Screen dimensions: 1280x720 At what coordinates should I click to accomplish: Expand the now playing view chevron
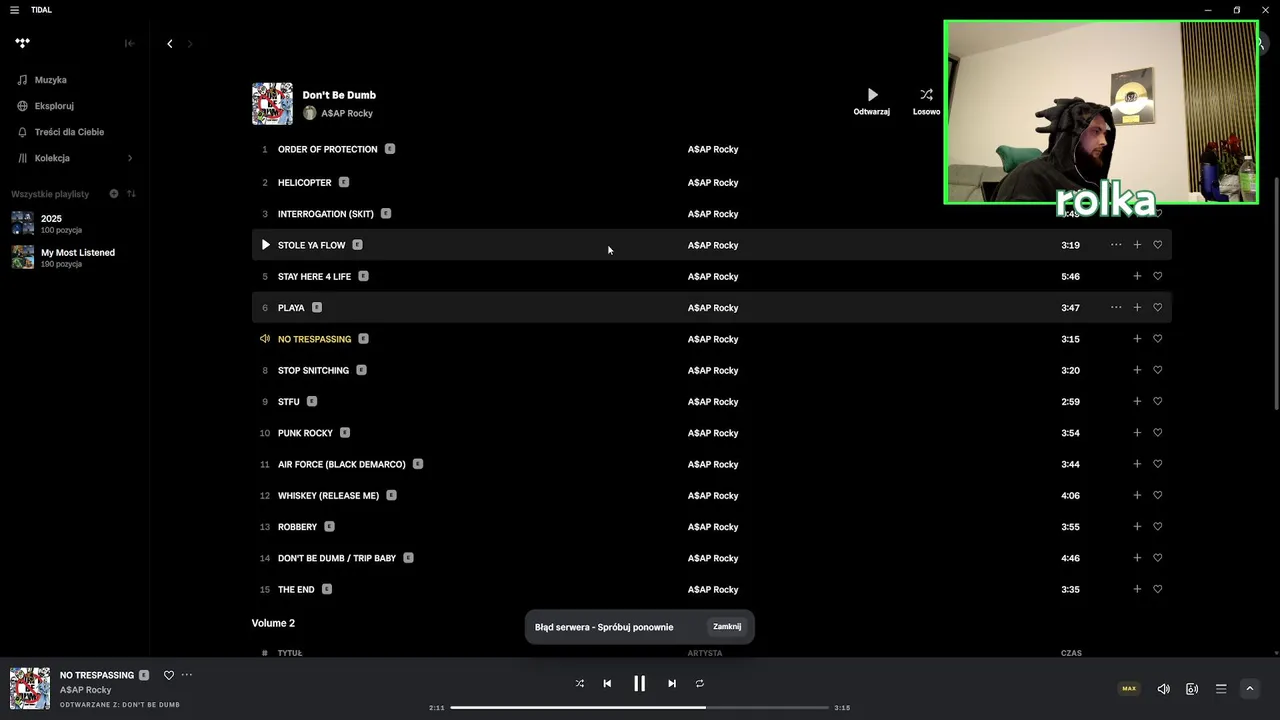(1249, 688)
